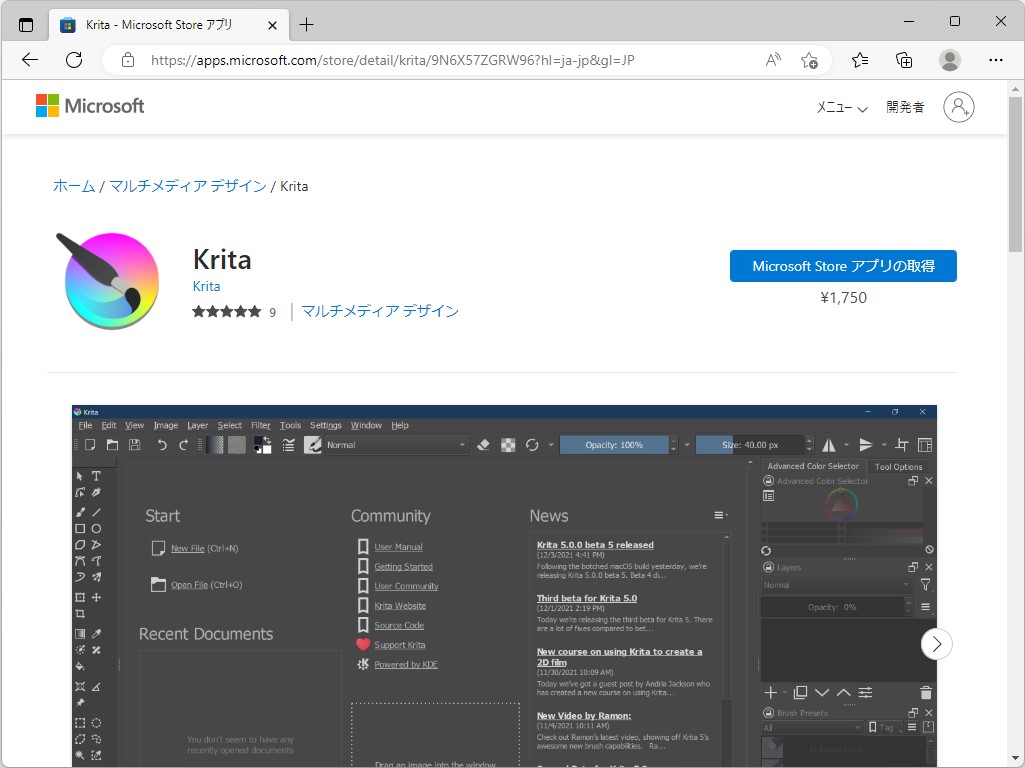Viewport: 1025px width, 768px height.
Task: Adjust the Opacity 100% slider in the toolbar
Action: pyautogui.click(x=615, y=445)
